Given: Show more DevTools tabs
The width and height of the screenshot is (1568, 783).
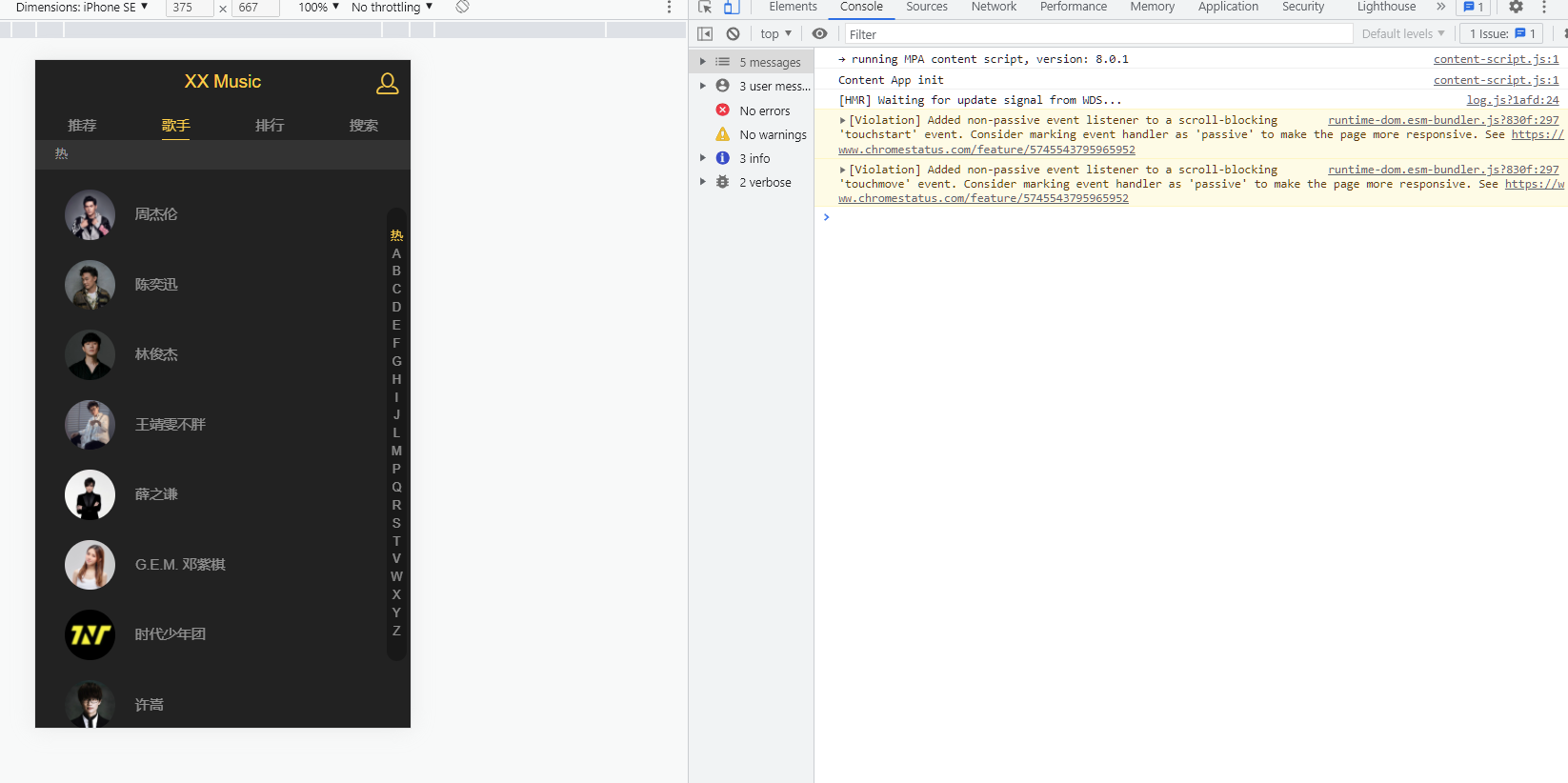Looking at the screenshot, I should click(x=1440, y=7).
